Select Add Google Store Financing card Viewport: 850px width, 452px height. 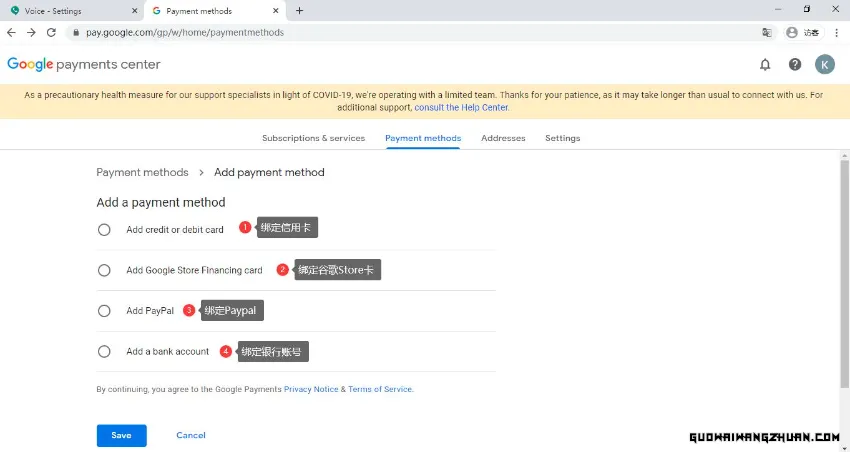click(x=104, y=270)
